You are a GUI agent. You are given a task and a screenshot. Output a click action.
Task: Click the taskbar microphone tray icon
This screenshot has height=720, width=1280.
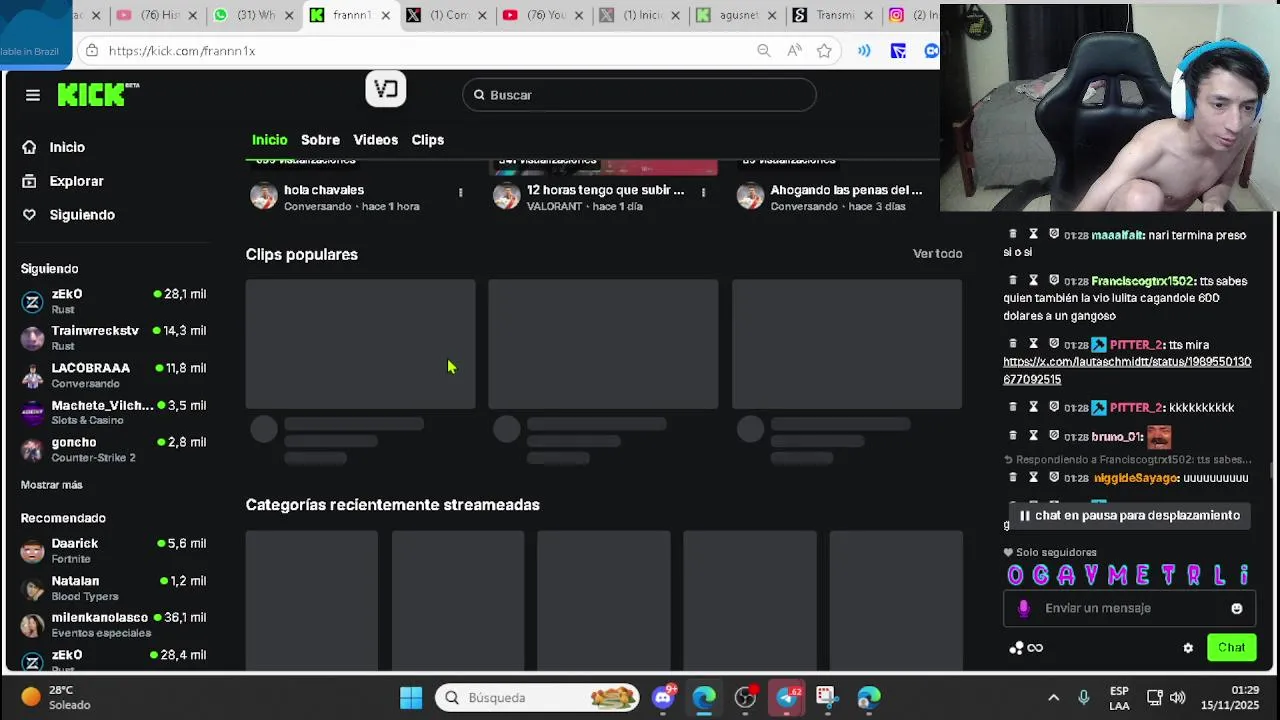tap(1084, 697)
